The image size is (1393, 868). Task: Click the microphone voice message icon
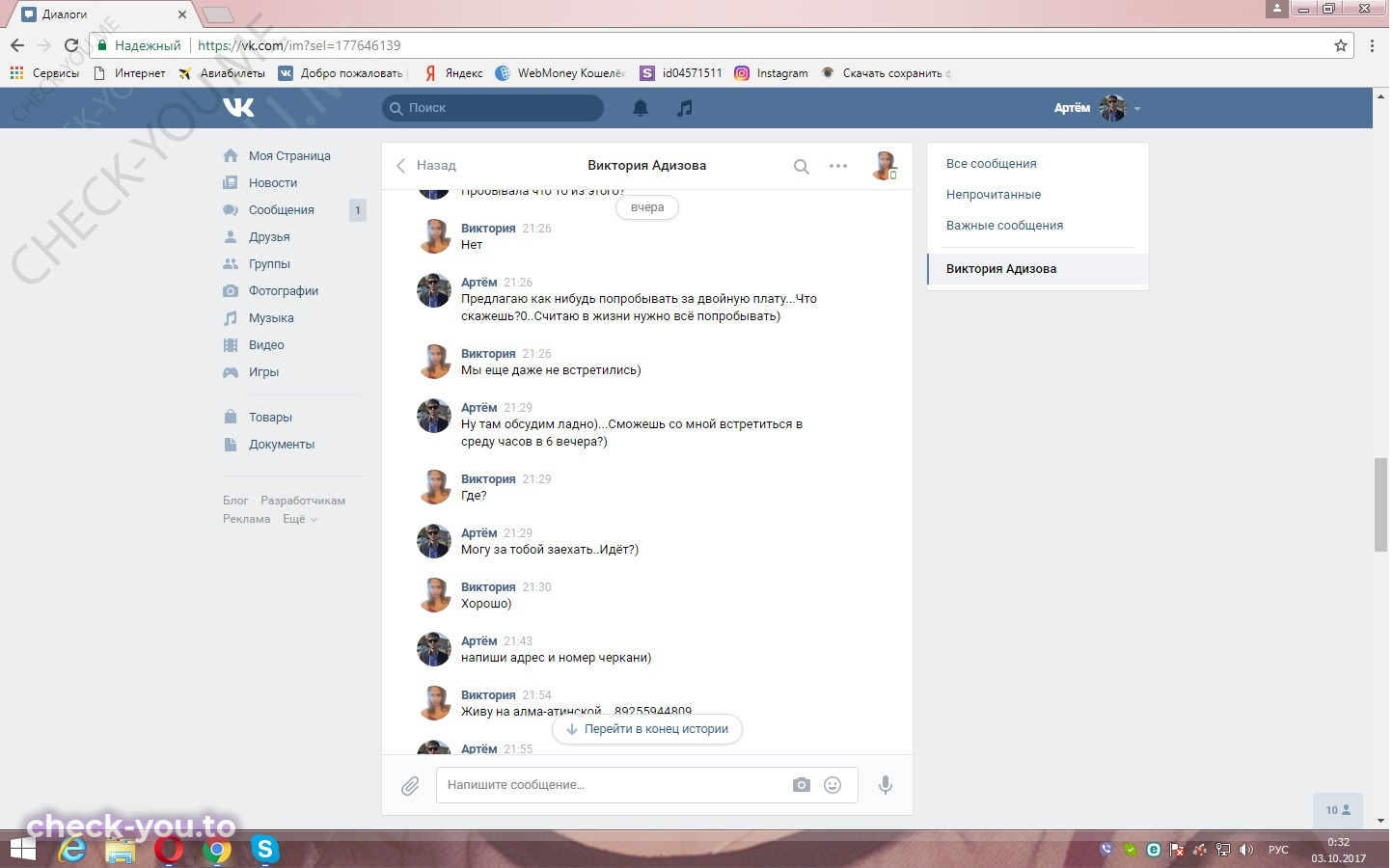point(886,785)
